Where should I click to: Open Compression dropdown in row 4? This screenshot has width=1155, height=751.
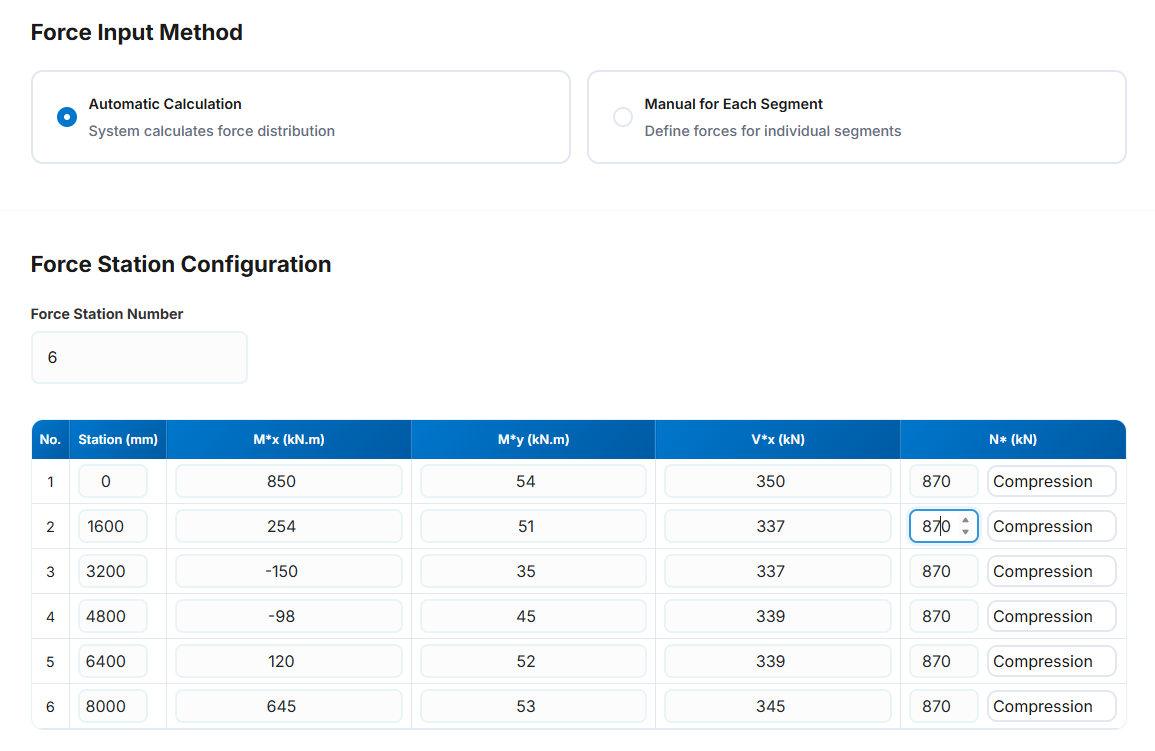(x=1051, y=616)
